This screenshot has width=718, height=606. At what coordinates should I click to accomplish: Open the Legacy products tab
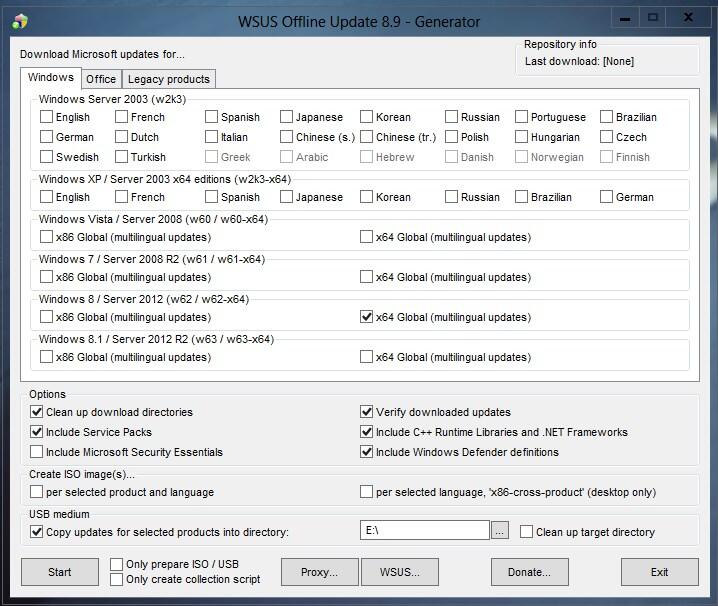pos(169,79)
